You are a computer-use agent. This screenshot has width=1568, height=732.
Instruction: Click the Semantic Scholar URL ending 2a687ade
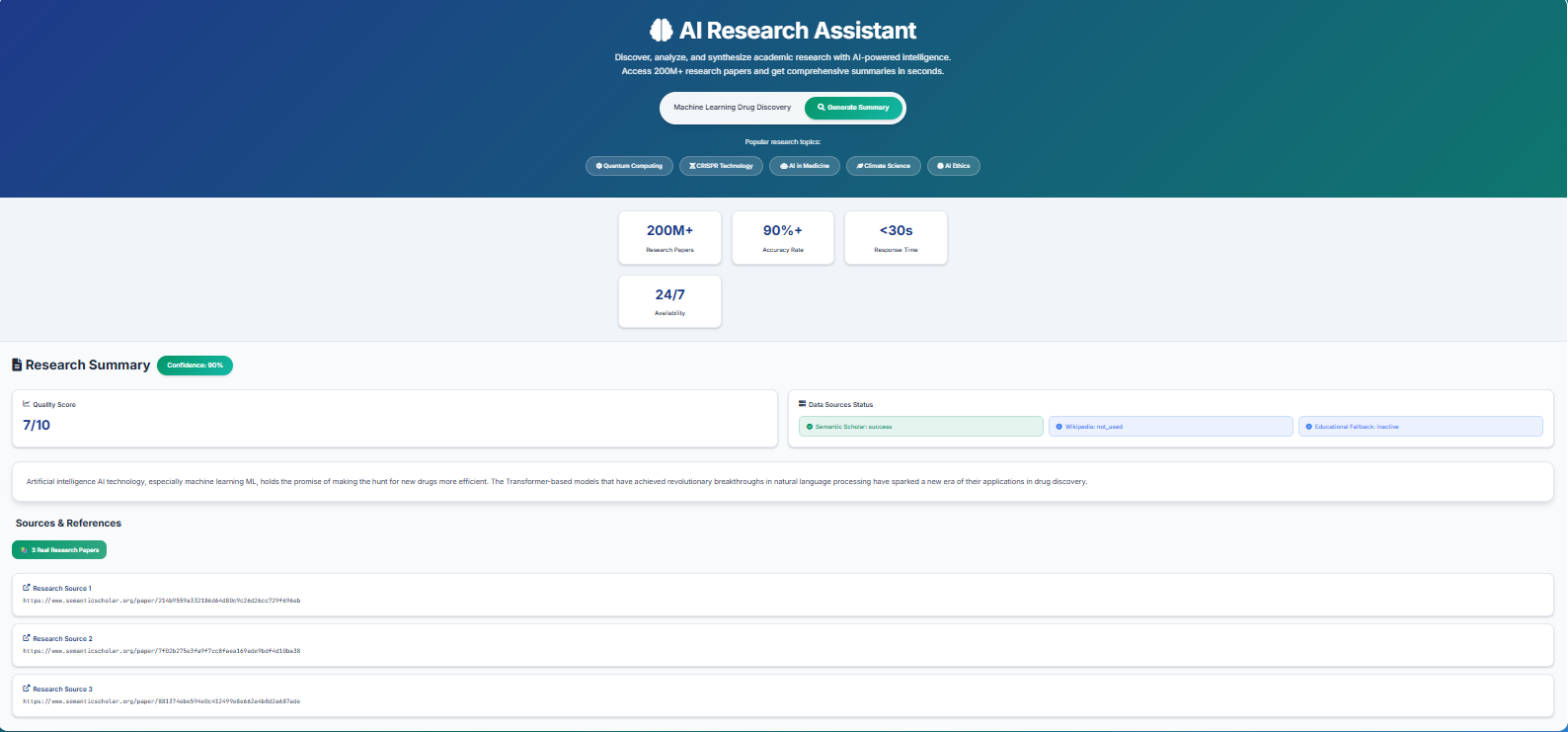[162, 701]
